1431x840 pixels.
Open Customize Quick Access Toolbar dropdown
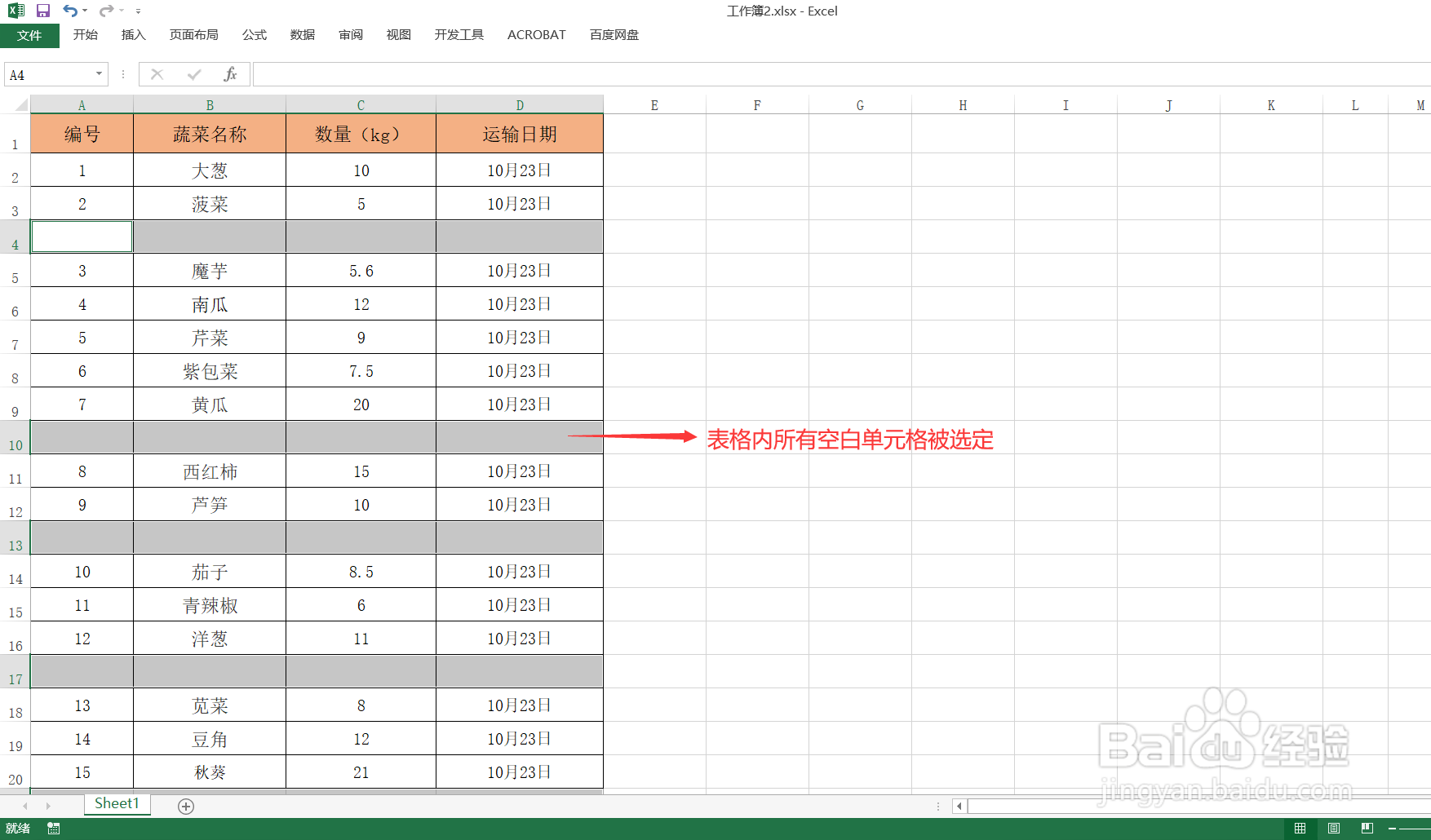pyautogui.click(x=138, y=11)
